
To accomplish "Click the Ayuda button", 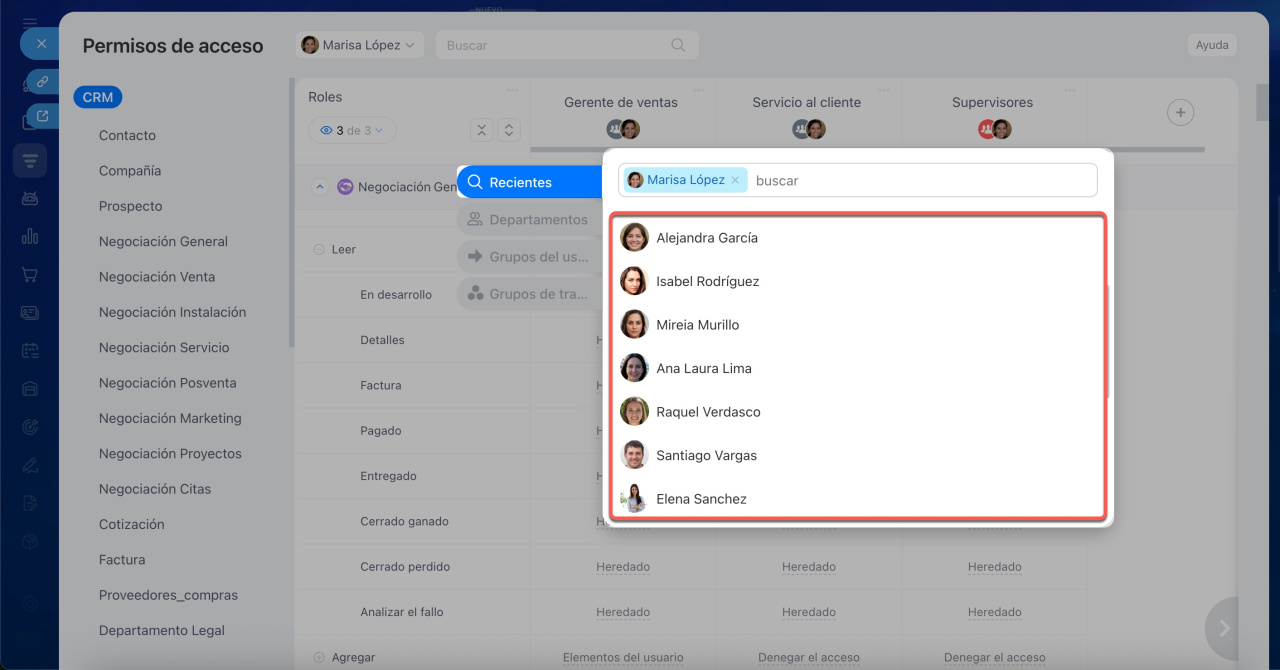I will pos(1211,45).
